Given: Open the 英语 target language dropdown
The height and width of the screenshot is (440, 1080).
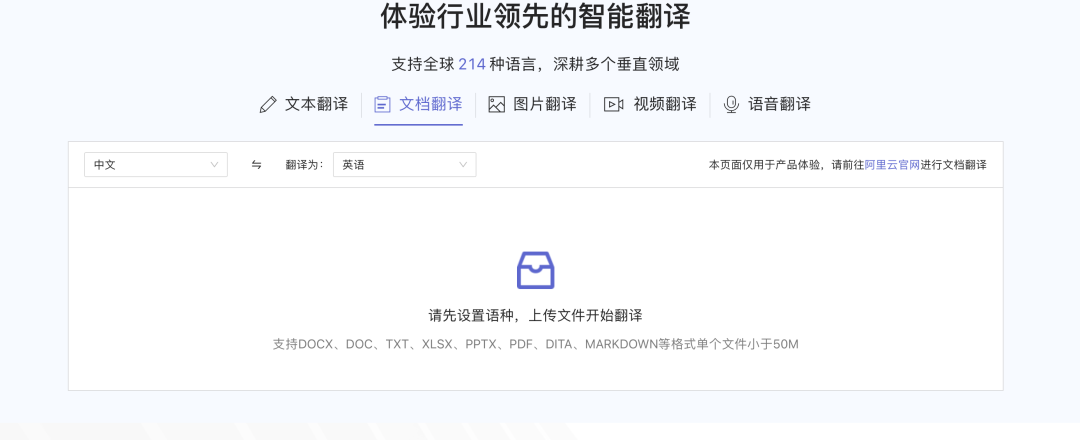Looking at the screenshot, I should [404, 165].
